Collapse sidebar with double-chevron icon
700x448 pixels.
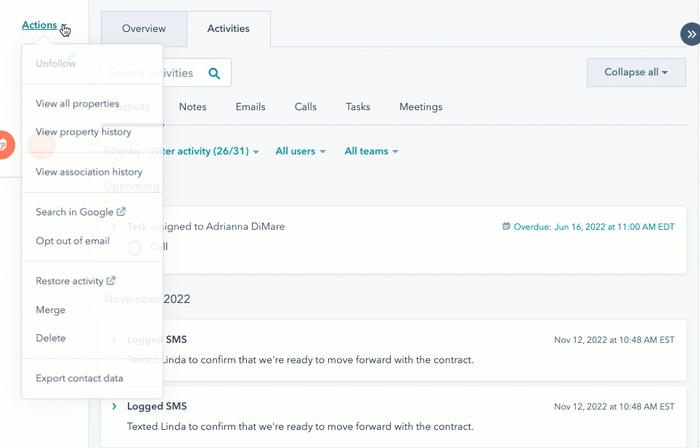[690, 34]
